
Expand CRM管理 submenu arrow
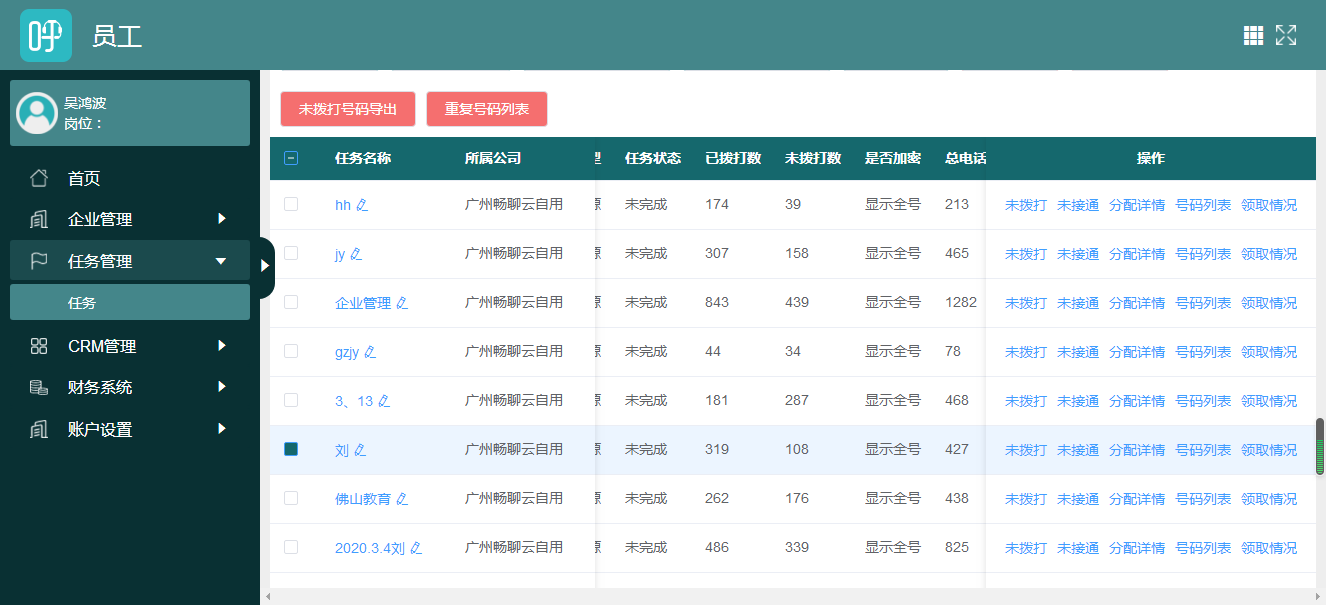(x=222, y=346)
